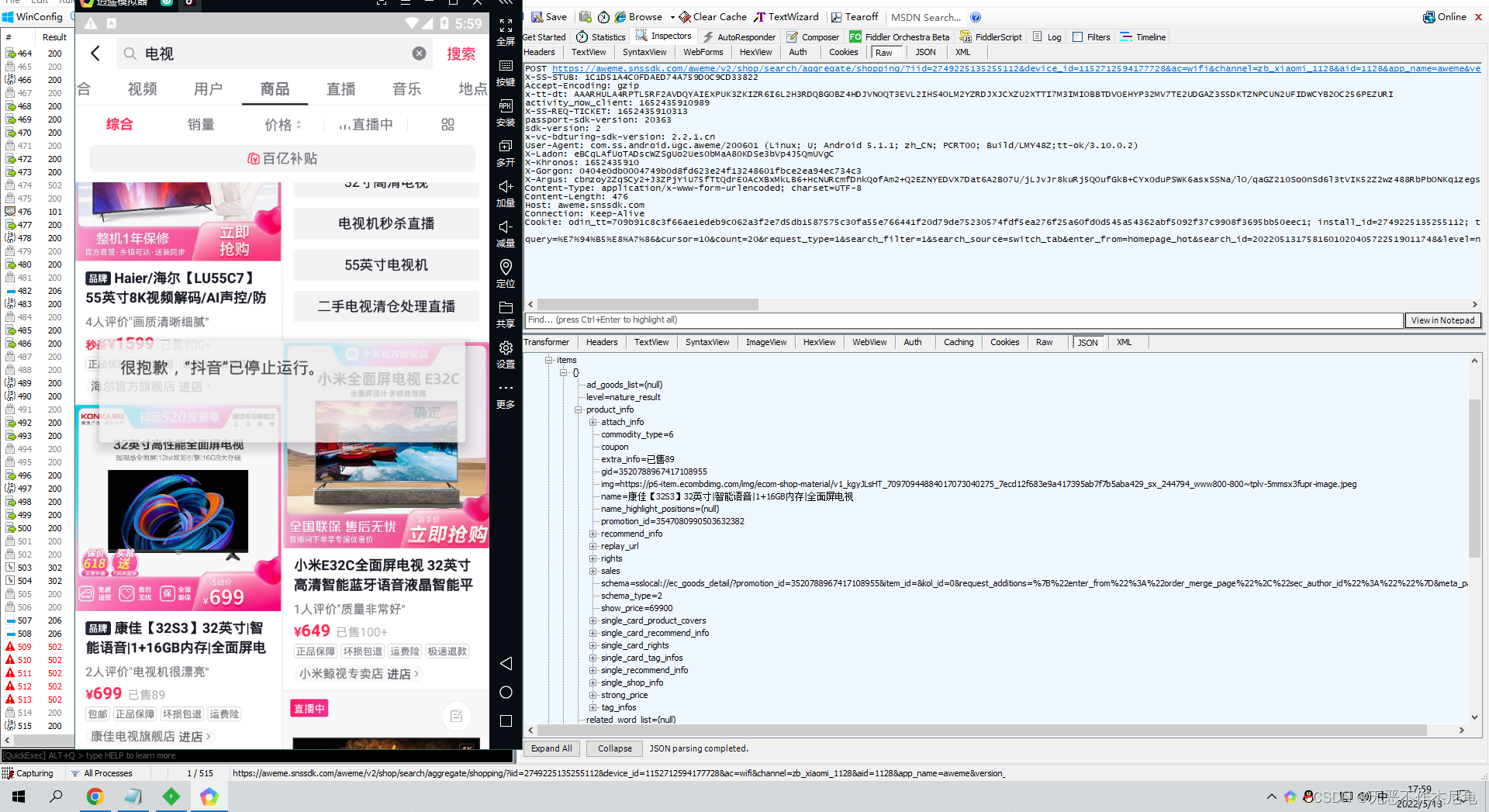Click the help question mark icon

[x=976, y=17]
